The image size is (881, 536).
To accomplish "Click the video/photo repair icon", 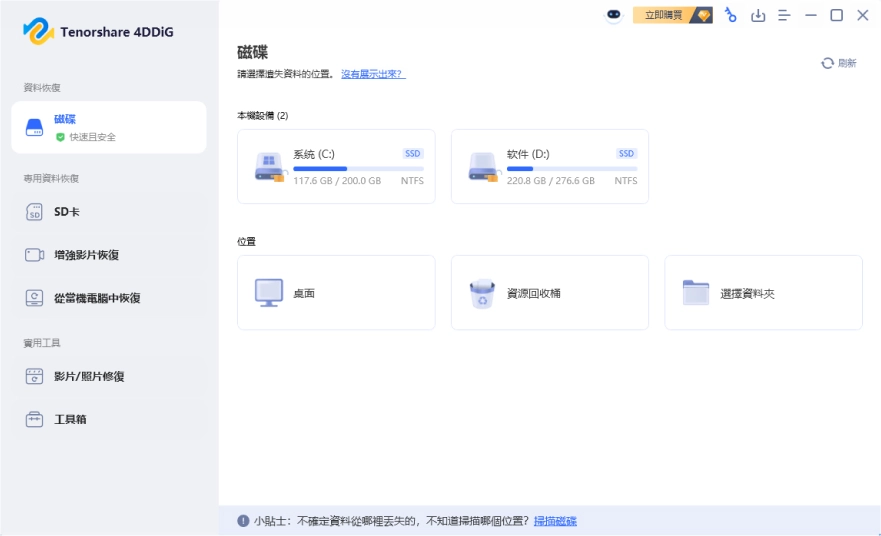I will [x=34, y=376].
